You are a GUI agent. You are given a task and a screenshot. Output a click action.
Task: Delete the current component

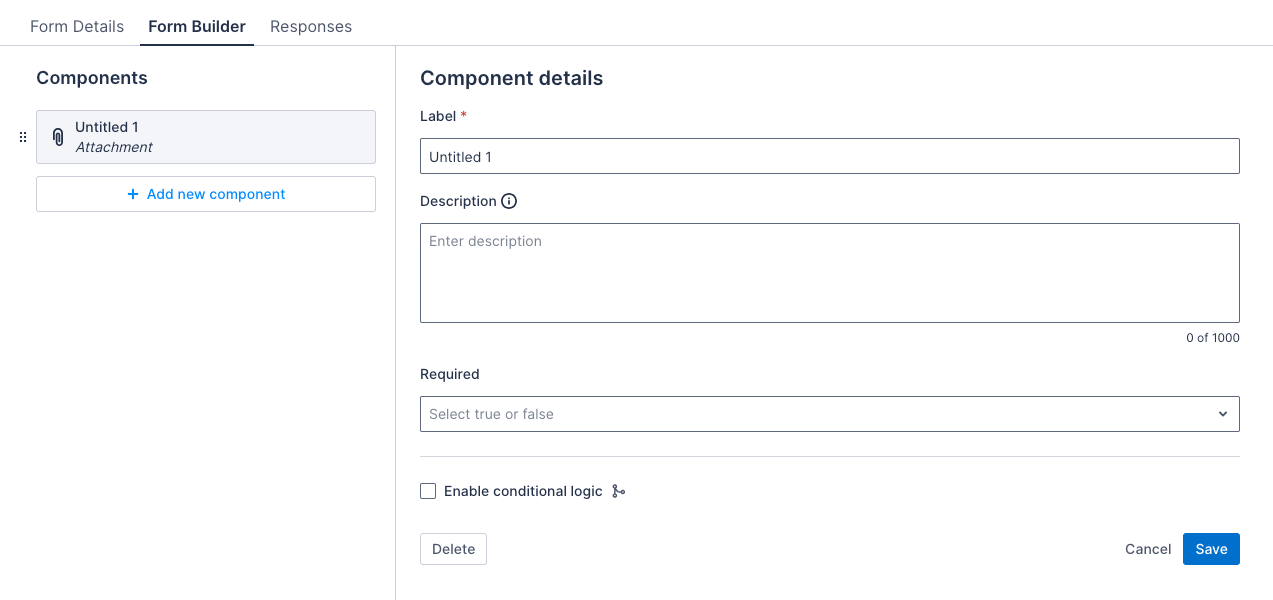[x=453, y=548]
